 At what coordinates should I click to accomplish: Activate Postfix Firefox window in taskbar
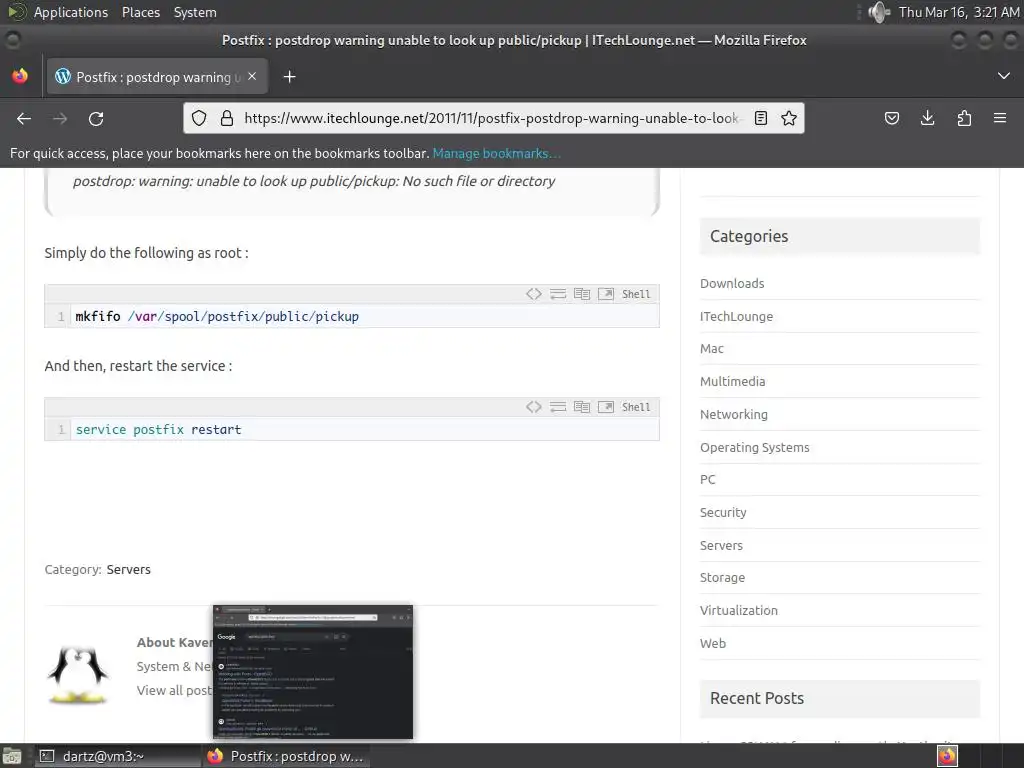pos(286,756)
